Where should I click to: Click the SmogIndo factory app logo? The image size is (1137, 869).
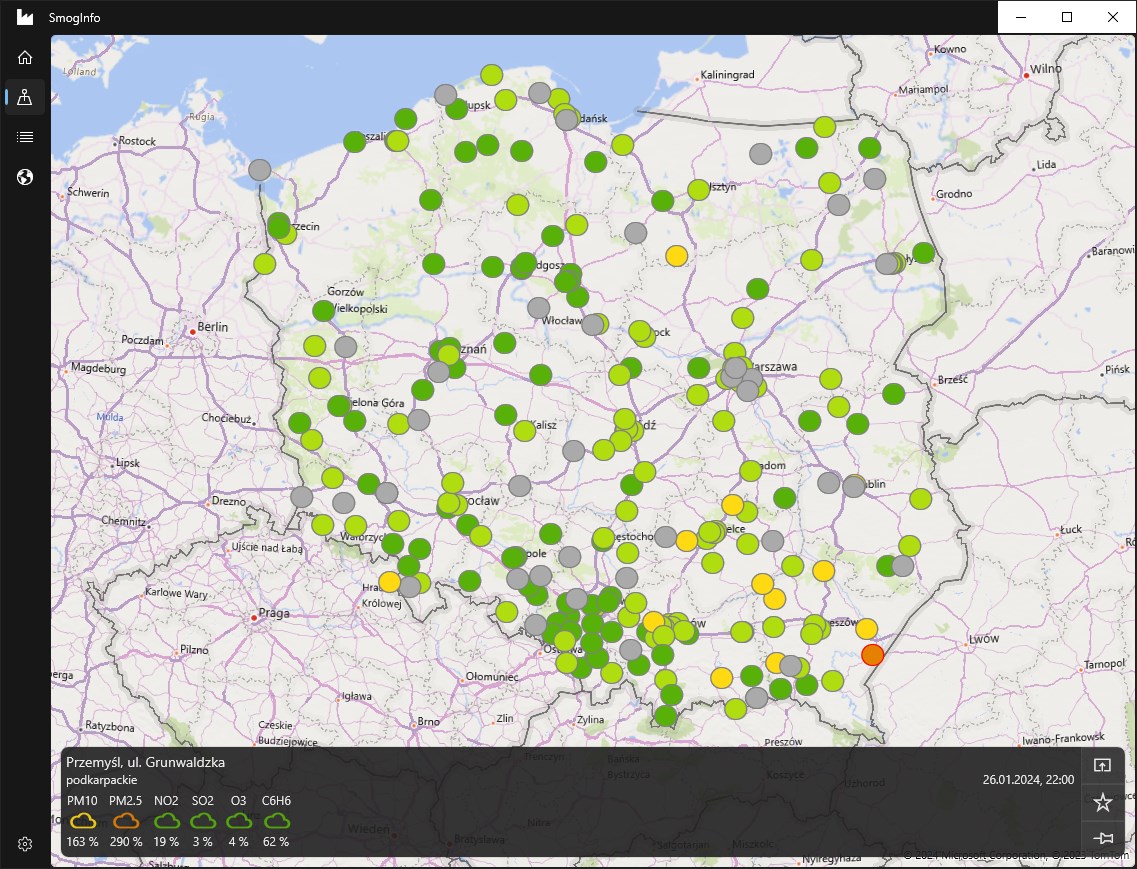point(25,17)
